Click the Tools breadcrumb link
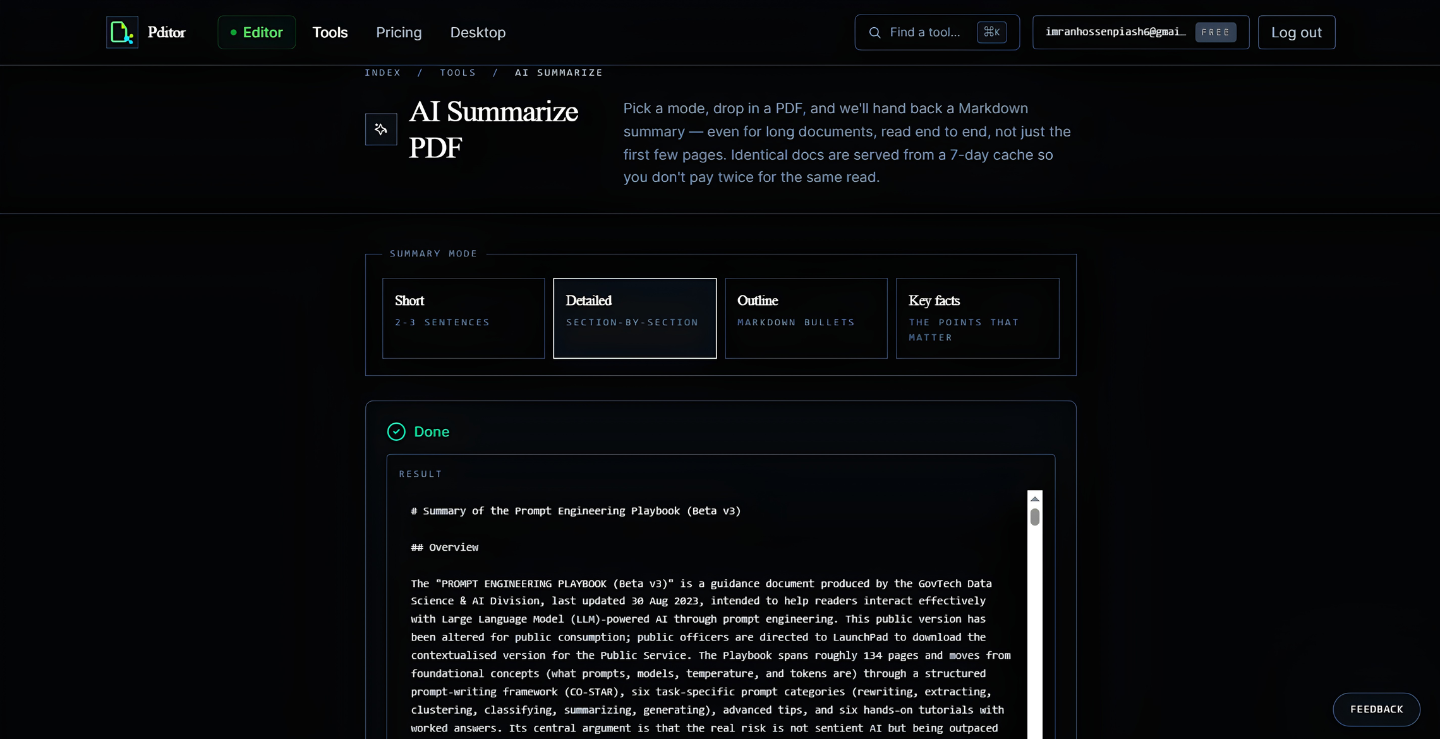The image size is (1440, 739). click(458, 73)
